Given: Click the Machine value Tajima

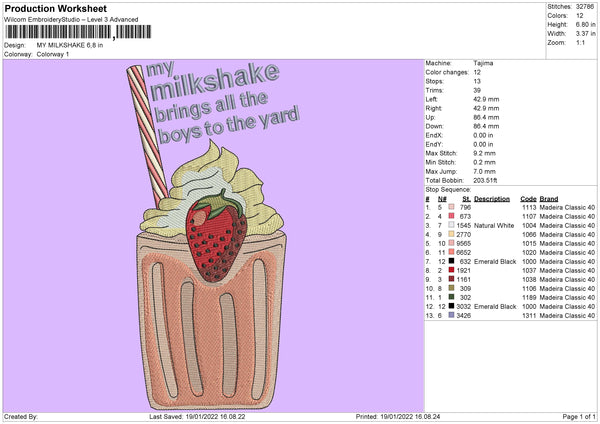Looking at the screenshot, I should (x=483, y=63).
